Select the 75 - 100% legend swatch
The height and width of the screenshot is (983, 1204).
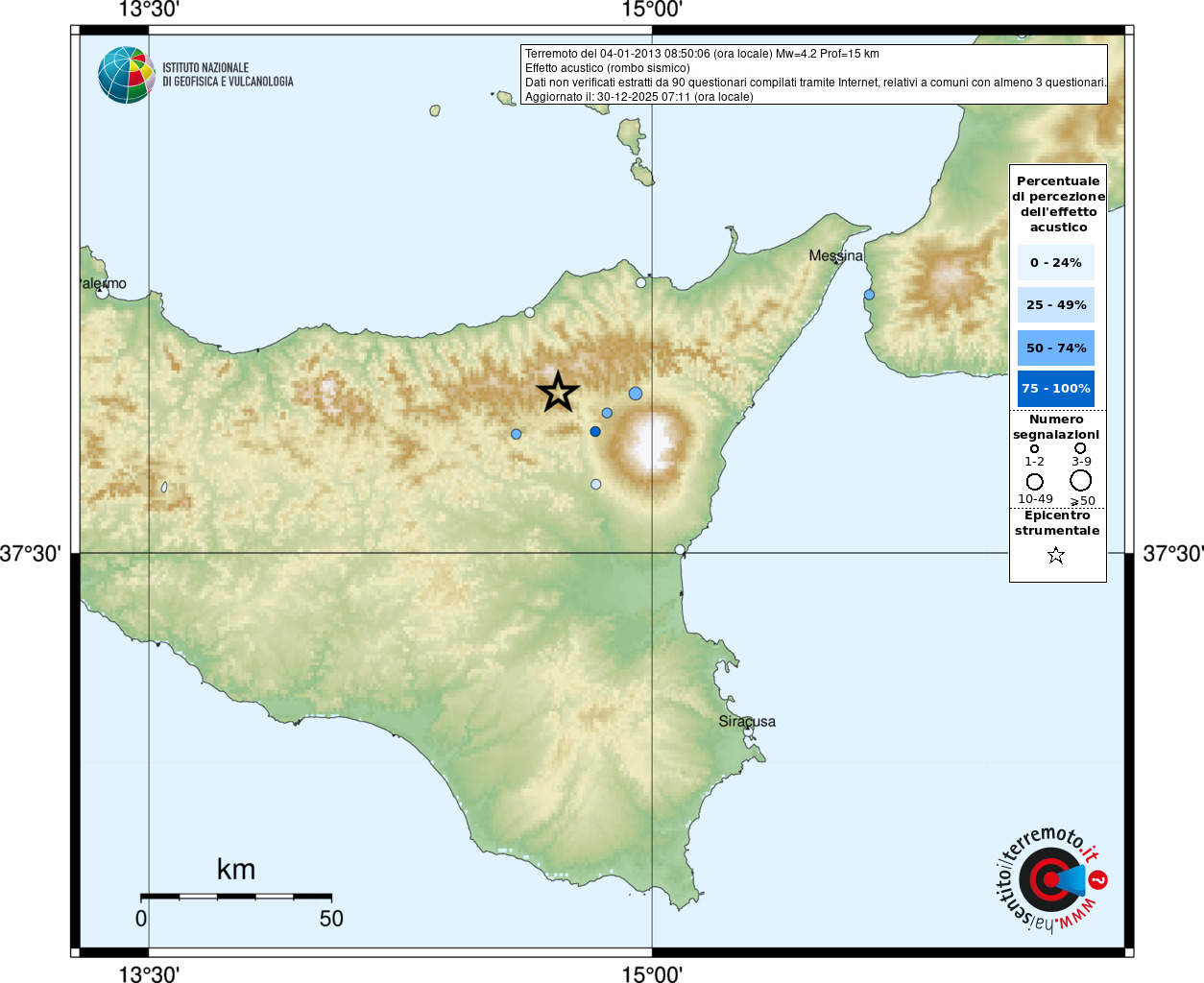click(1056, 389)
